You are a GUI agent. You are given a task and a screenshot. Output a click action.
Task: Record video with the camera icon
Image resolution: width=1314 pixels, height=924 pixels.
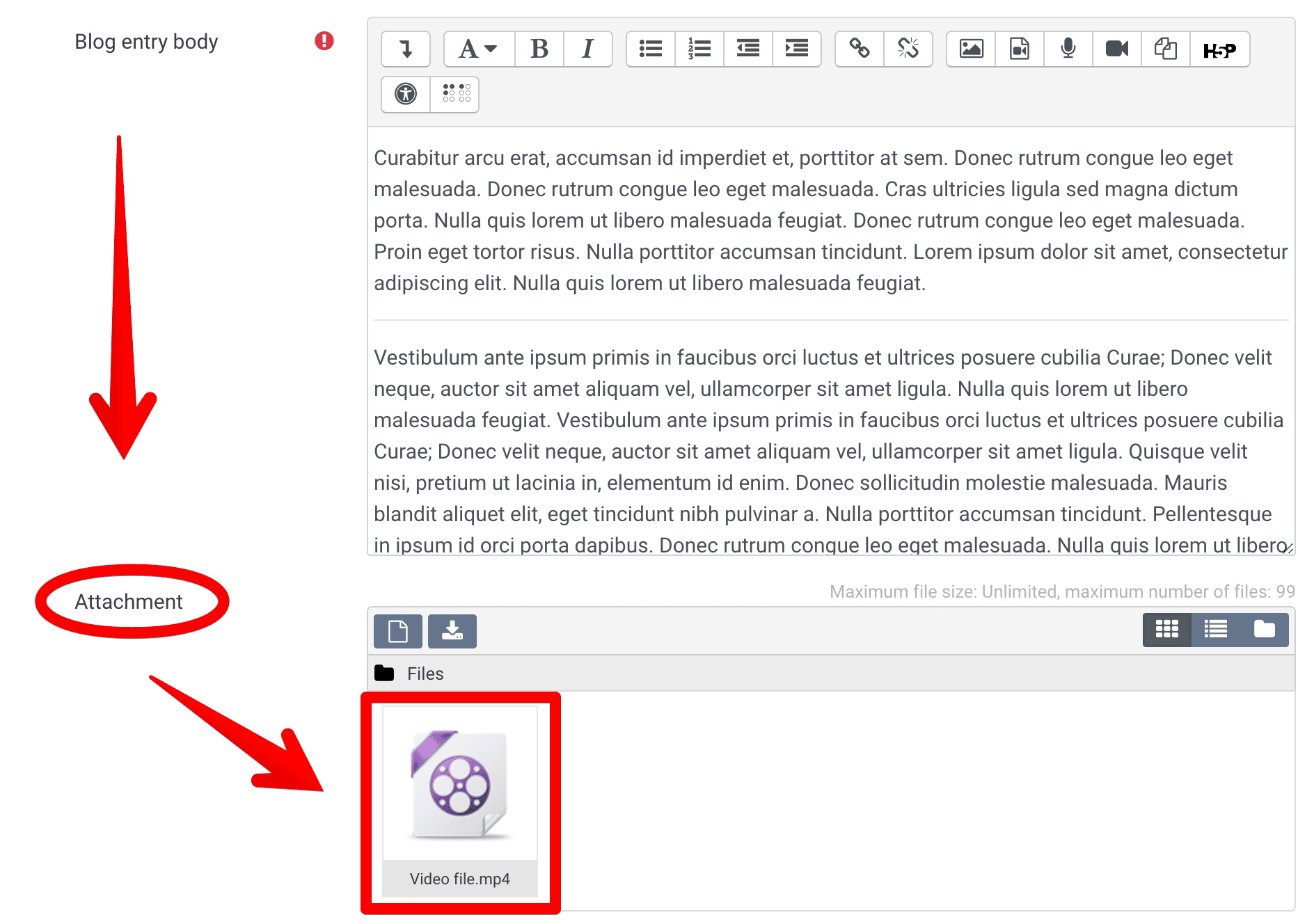1117,49
